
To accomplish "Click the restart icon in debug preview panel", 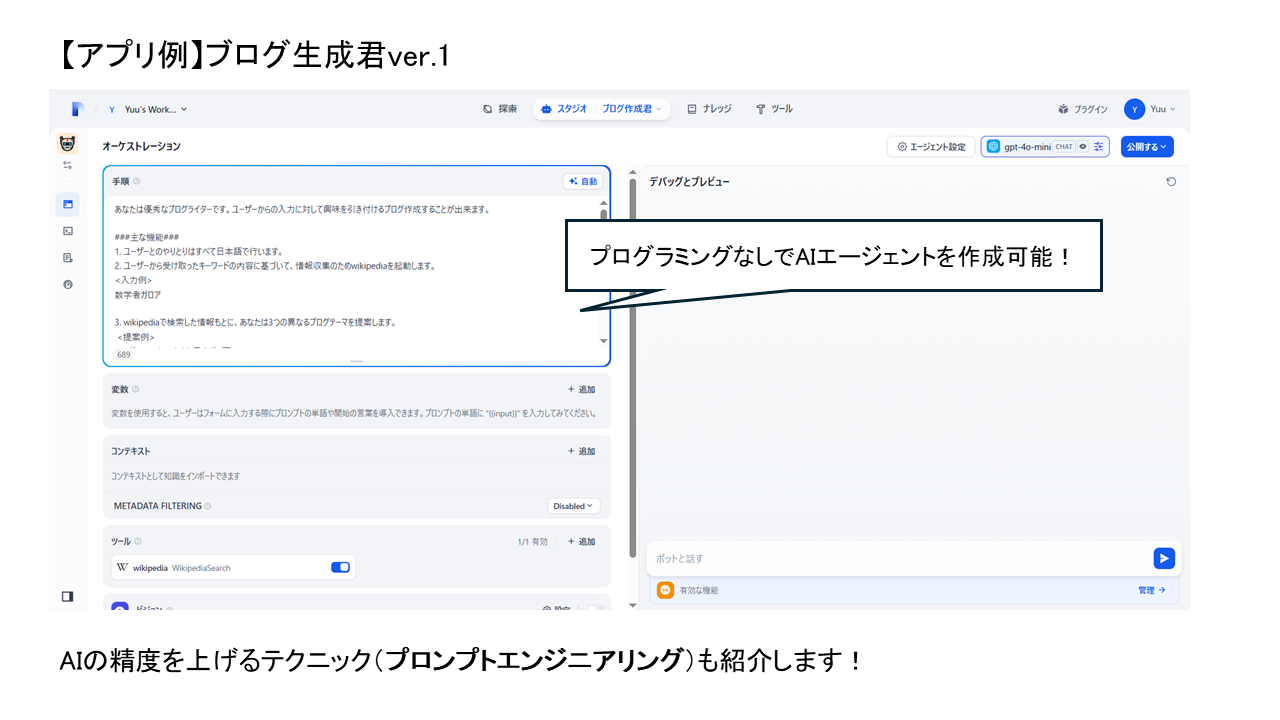I will click(1171, 182).
